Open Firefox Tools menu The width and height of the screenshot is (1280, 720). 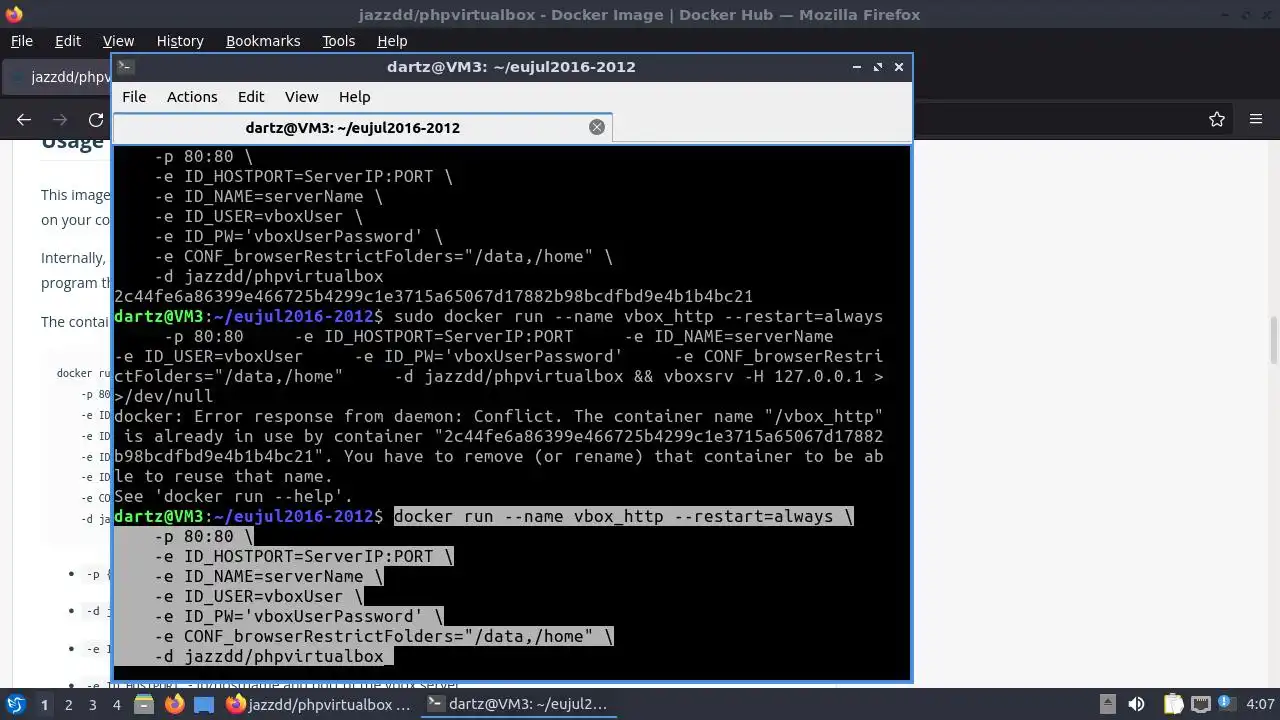coord(338,41)
